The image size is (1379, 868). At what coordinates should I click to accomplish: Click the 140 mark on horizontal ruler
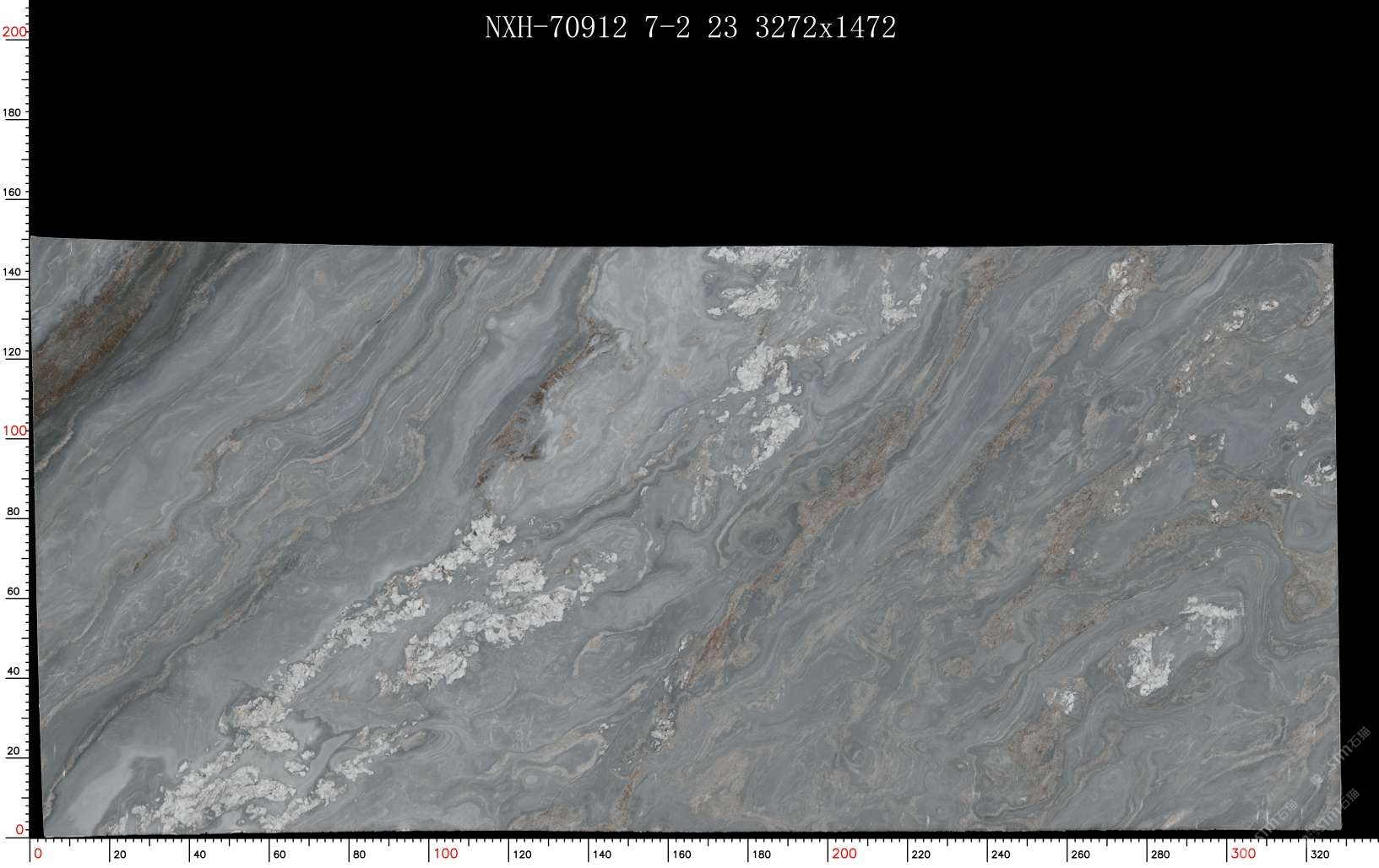tap(601, 854)
